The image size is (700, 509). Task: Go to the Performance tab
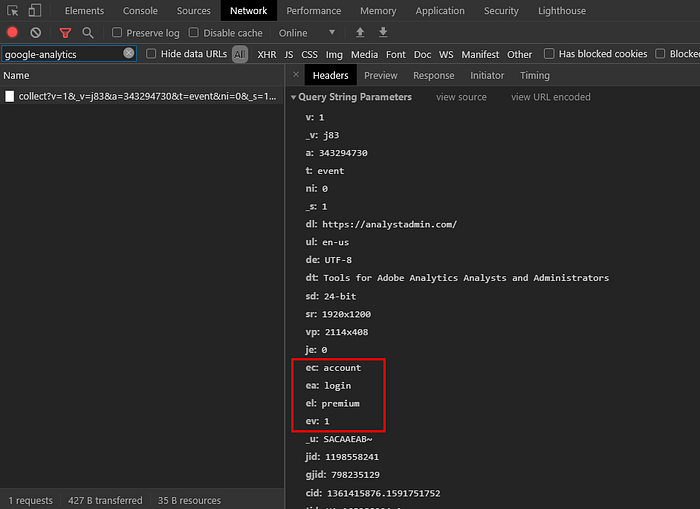313,11
